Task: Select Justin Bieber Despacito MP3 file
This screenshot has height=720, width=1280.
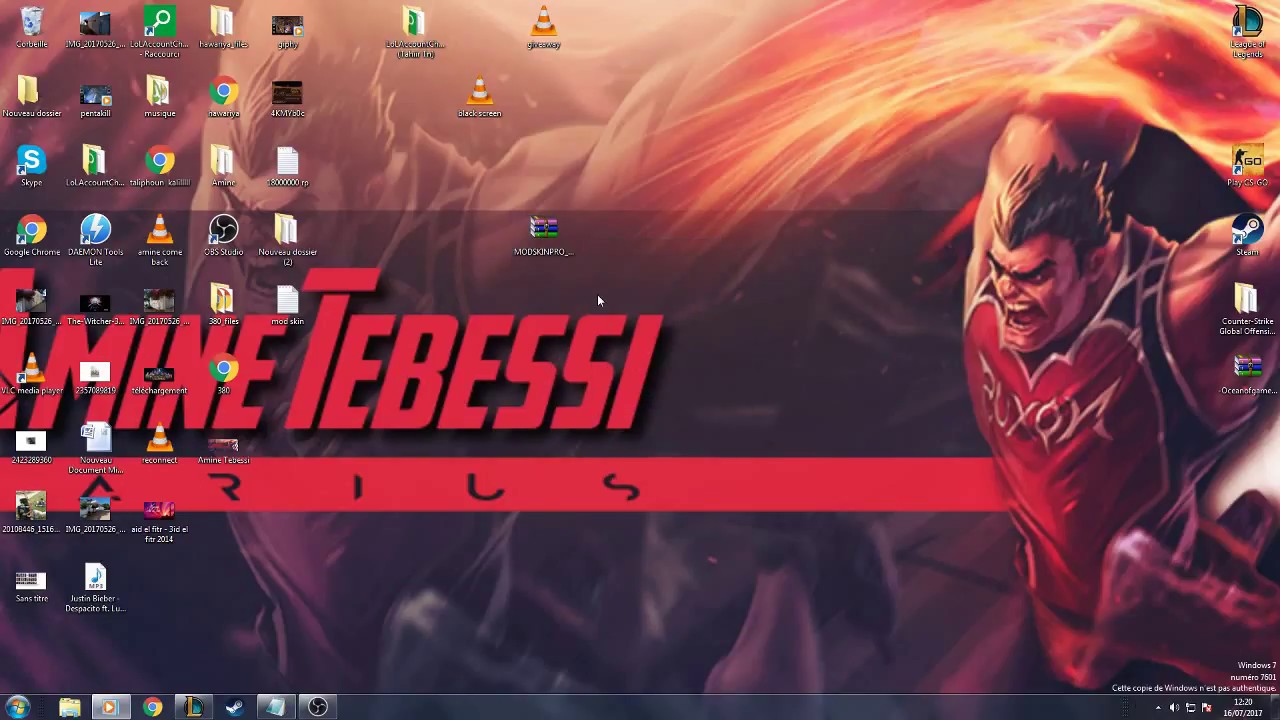Action: (95, 586)
